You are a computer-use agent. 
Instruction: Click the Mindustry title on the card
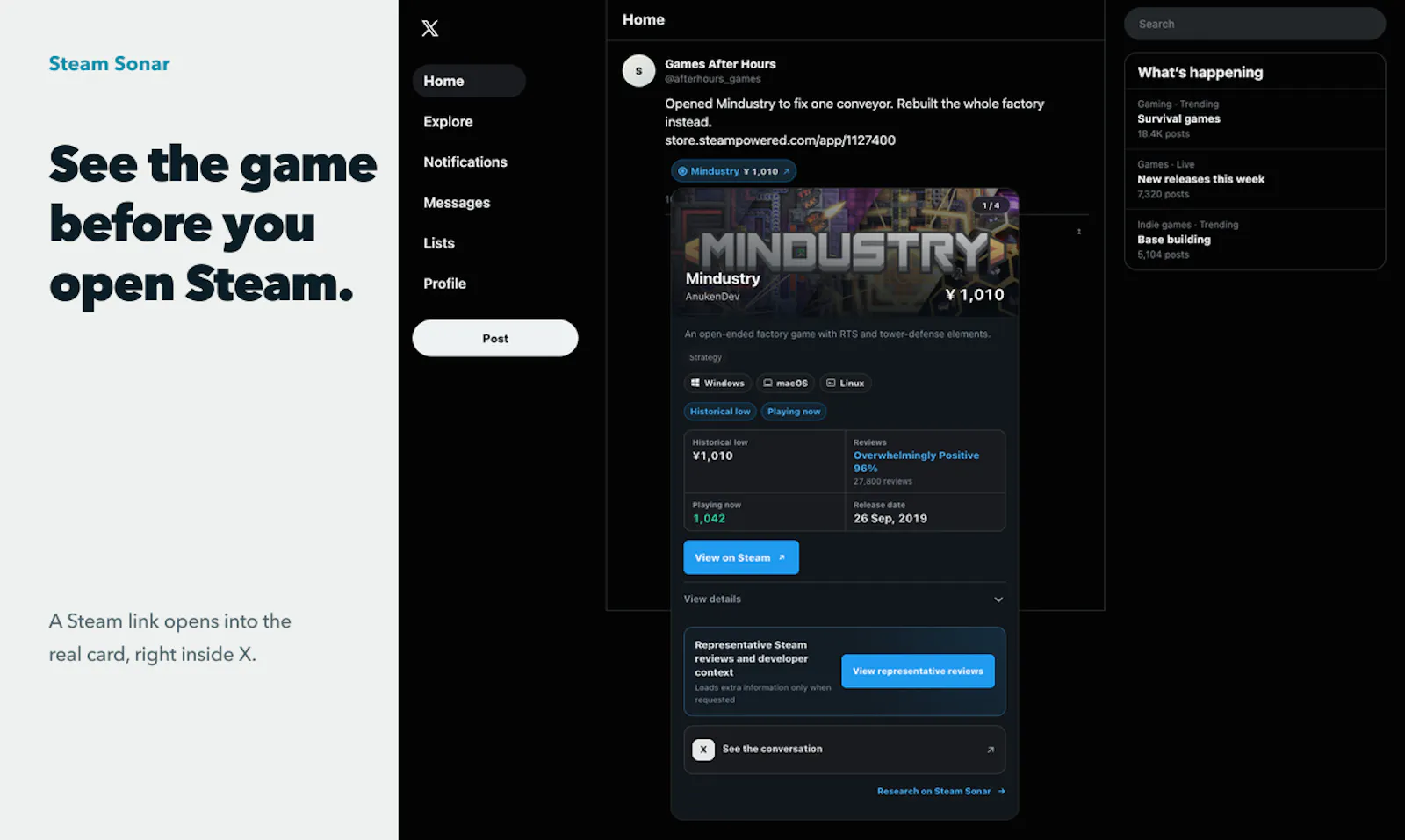click(x=723, y=279)
